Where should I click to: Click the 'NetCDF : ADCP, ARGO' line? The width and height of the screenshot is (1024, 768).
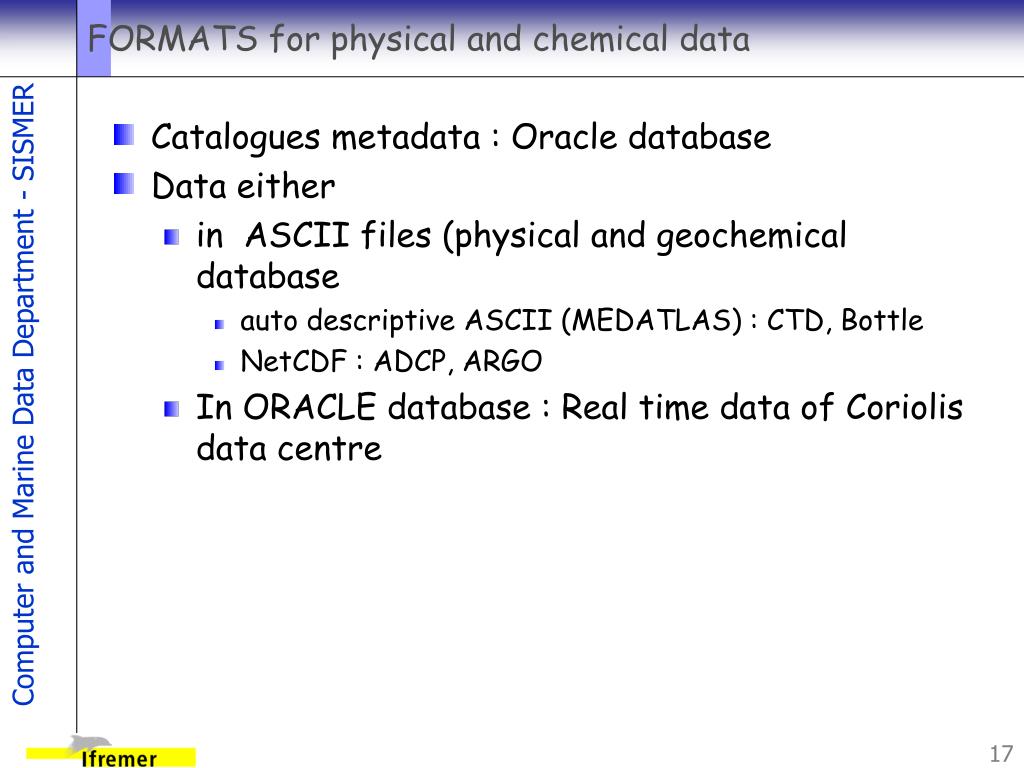(x=391, y=361)
